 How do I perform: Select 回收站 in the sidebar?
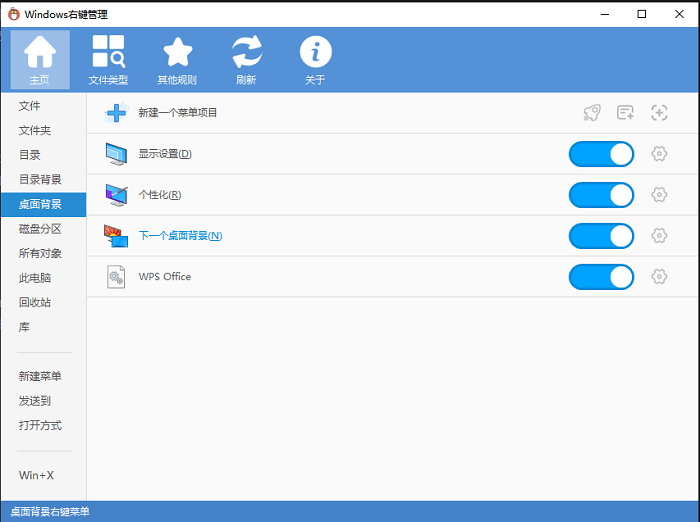coord(43,302)
